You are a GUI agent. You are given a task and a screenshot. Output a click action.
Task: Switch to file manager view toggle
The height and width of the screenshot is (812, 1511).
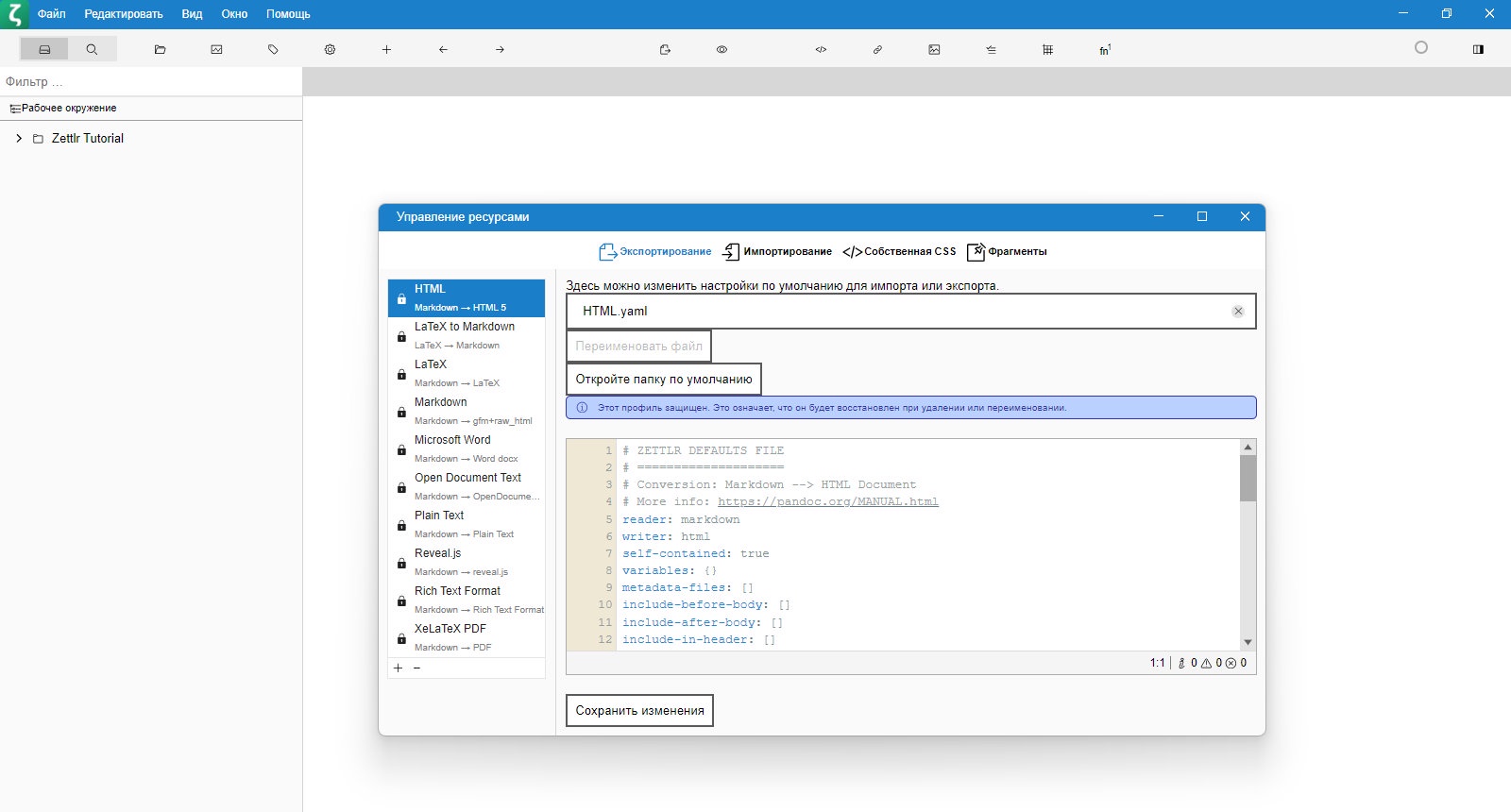pyautogui.click(x=44, y=49)
